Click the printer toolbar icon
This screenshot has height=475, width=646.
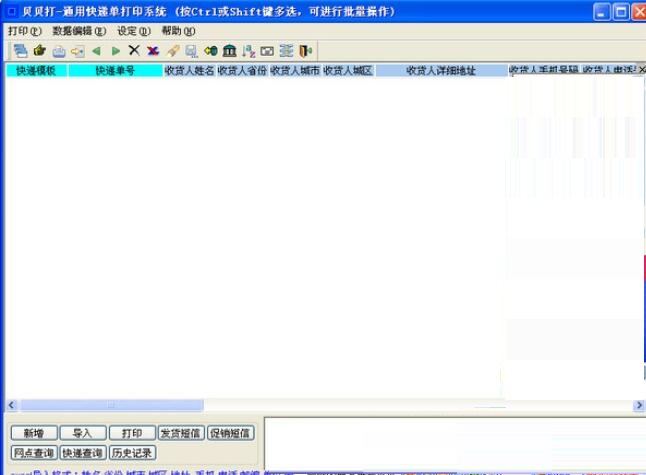tap(59, 51)
